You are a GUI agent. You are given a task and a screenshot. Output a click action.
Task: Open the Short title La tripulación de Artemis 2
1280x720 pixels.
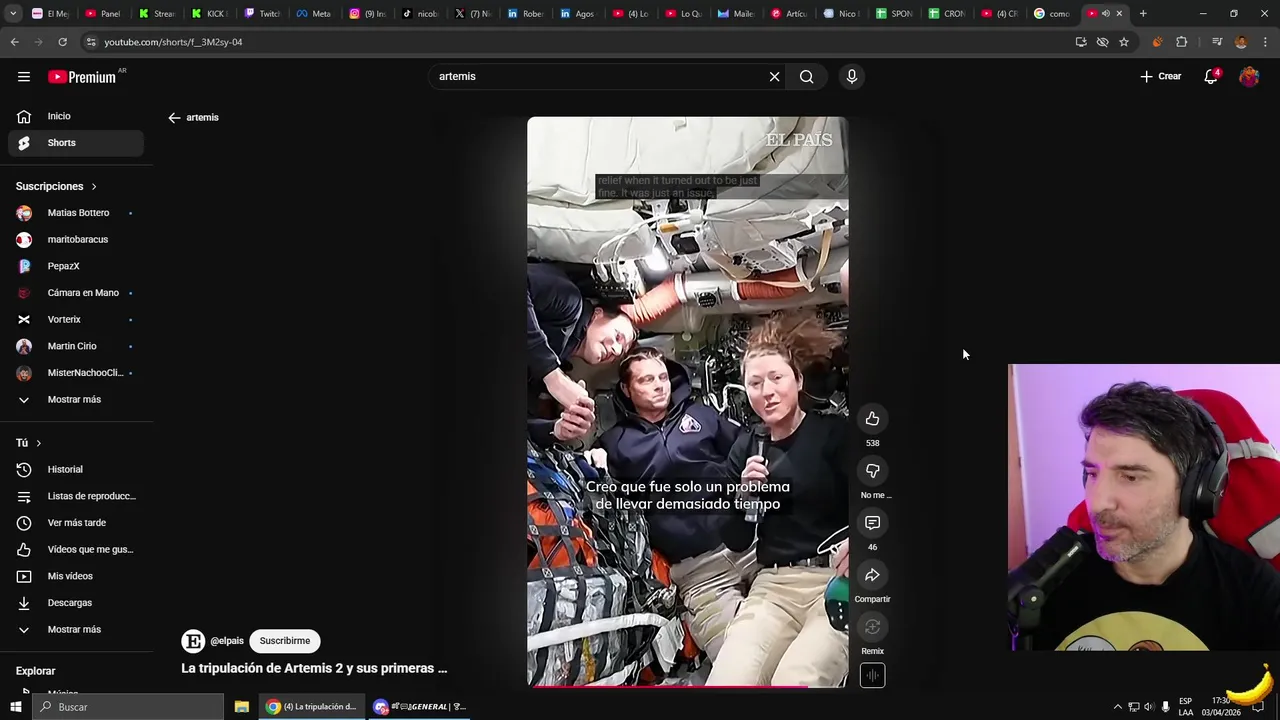pyautogui.click(x=314, y=668)
